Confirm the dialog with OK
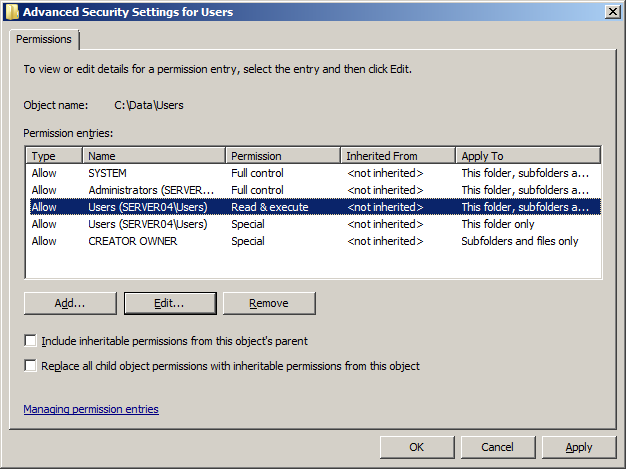 tap(417, 447)
